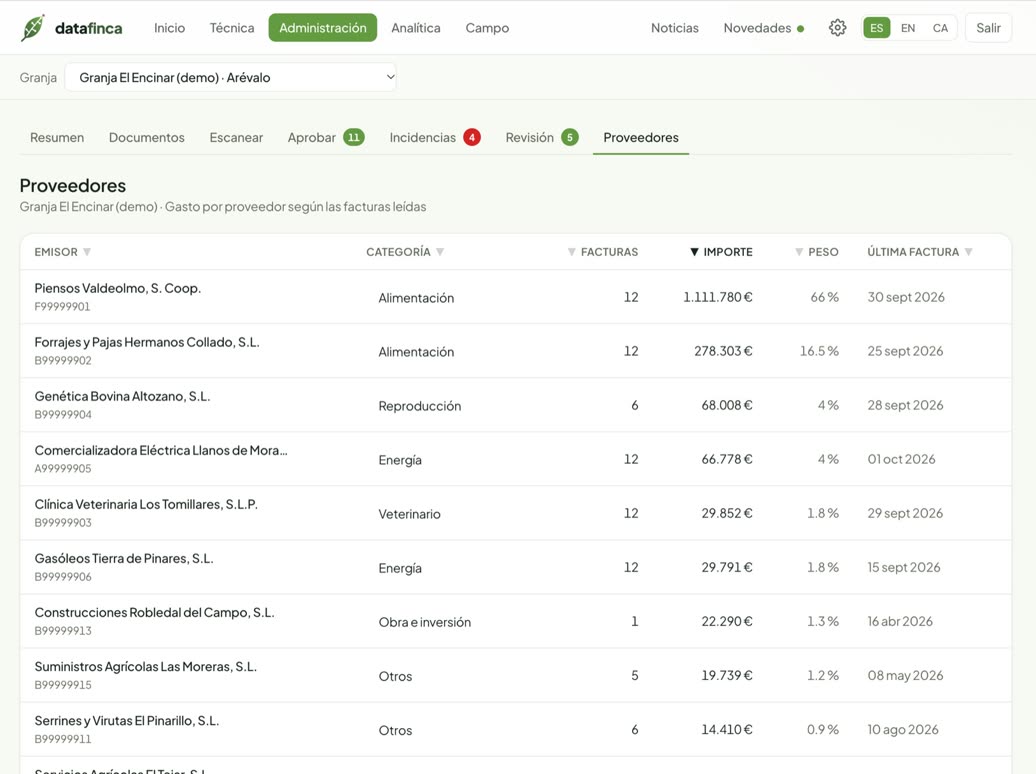Screen dimensions: 1036x774
Task: View Novedades updates
Action: coord(763,28)
